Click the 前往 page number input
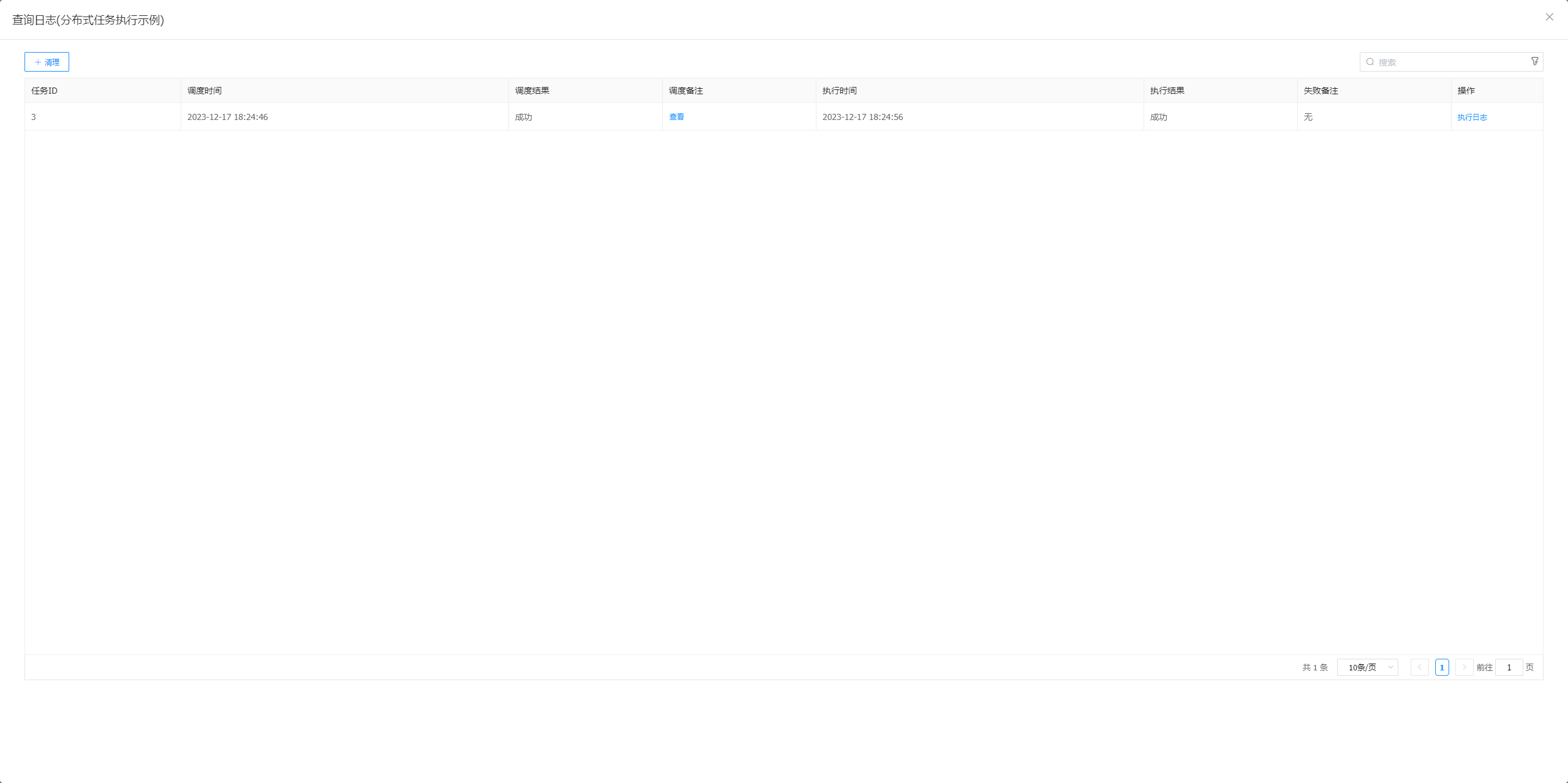Viewport: 1568px width, 783px height. pos(1509,667)
